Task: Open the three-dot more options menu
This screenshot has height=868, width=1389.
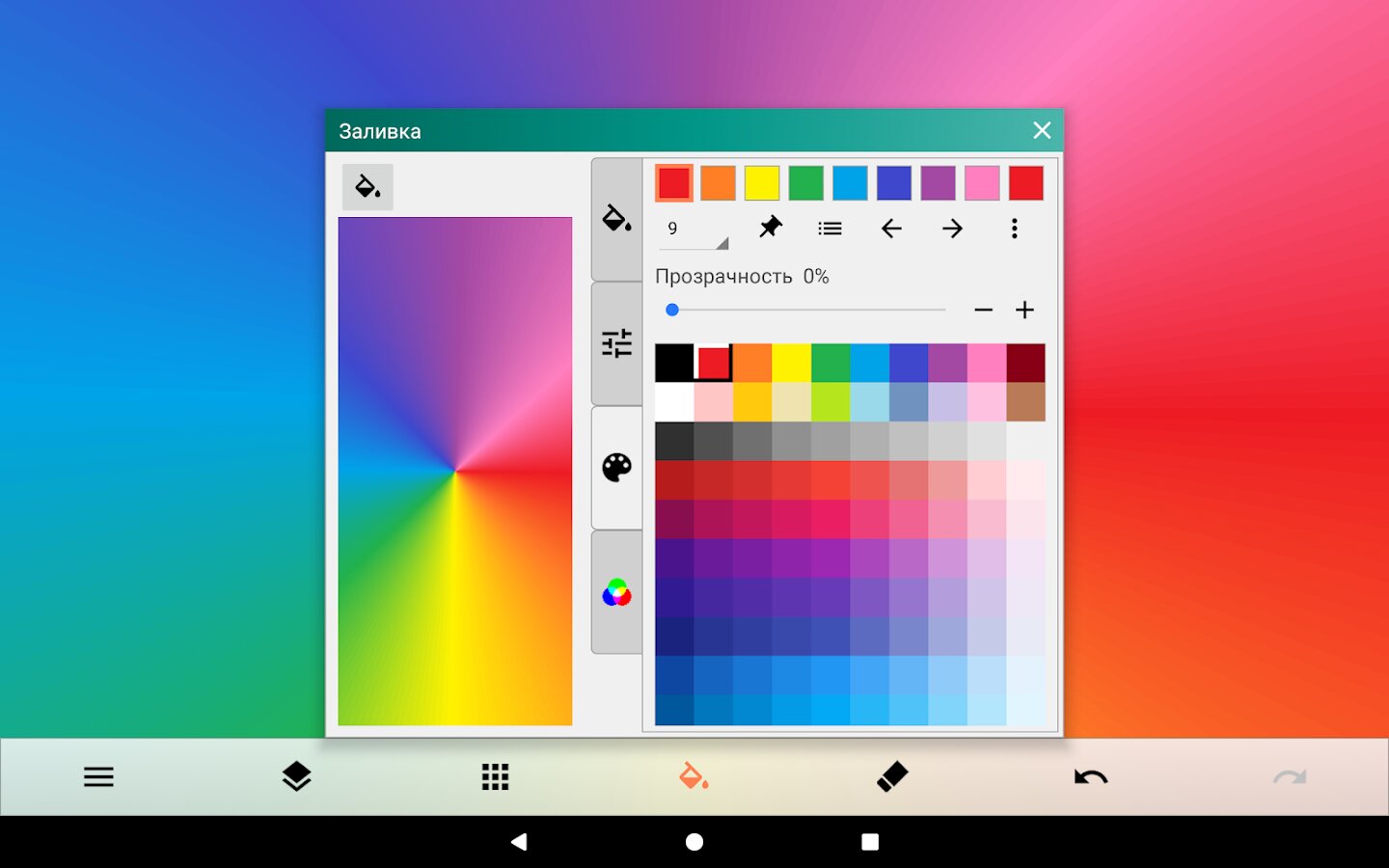Action: (1014, 229)
